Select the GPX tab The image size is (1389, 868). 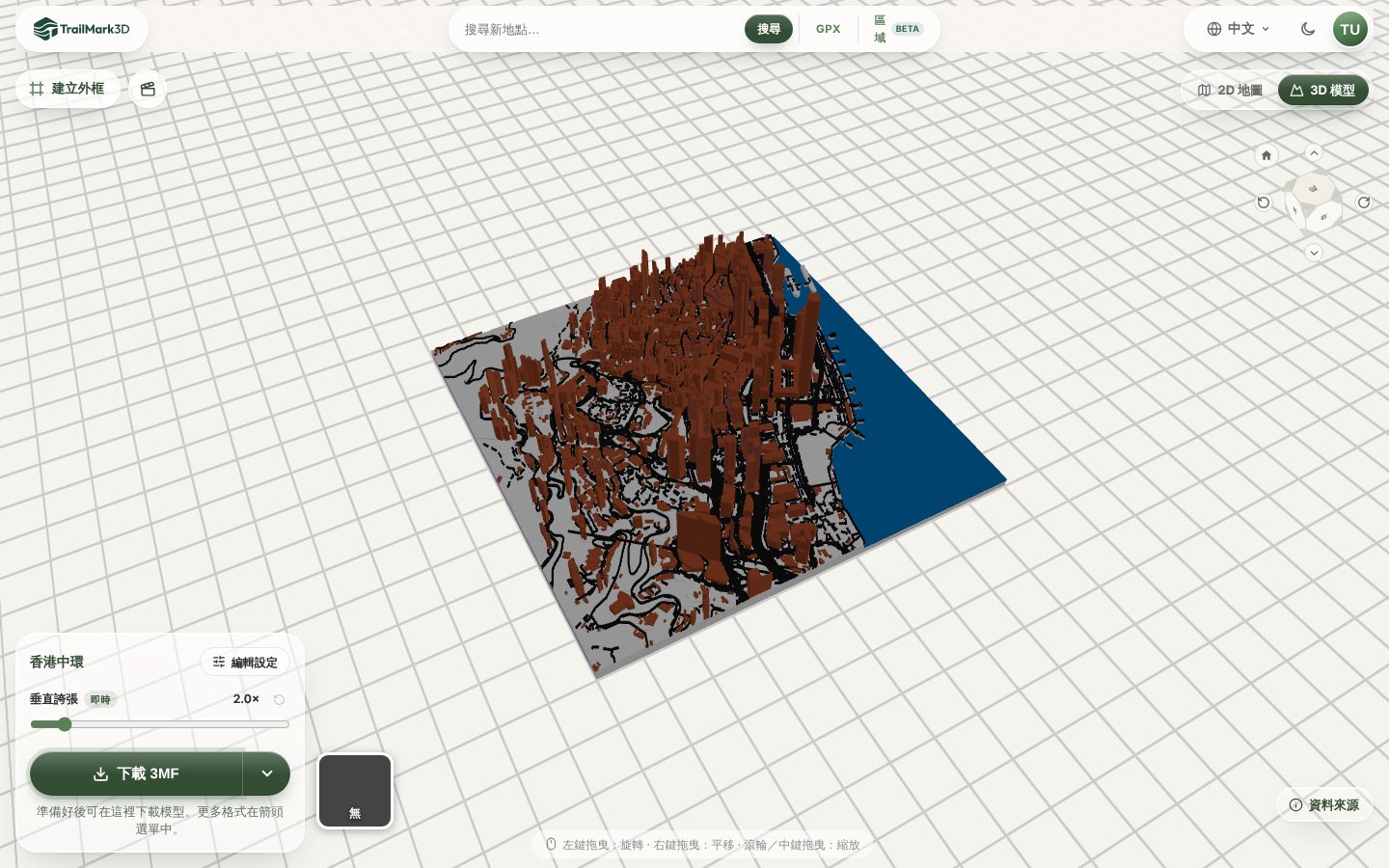click(829, 29)
